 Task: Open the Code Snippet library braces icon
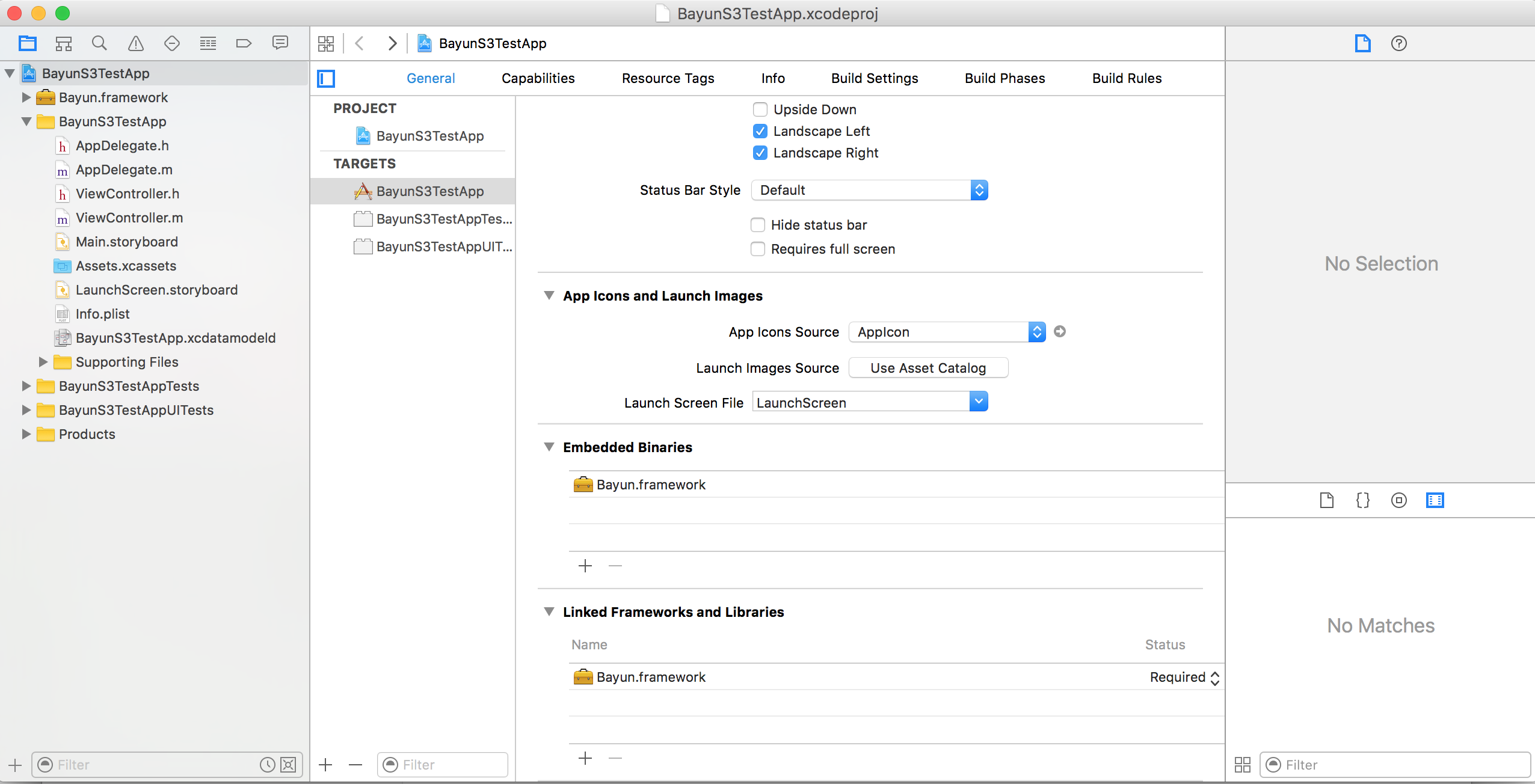pos(1362,500)
